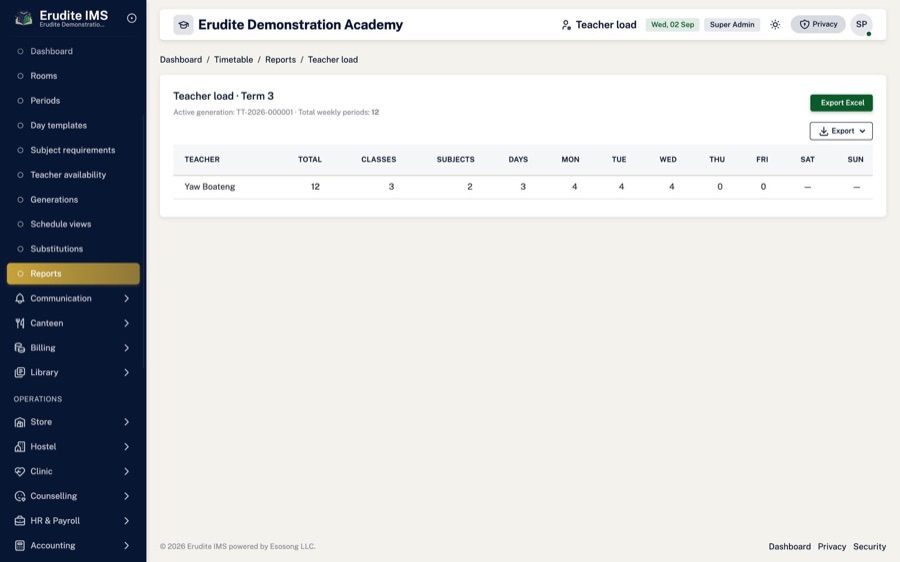Expand the Counselling menu chevron
The width and height of the screenshot is (900, 562).
coord(126,496)
